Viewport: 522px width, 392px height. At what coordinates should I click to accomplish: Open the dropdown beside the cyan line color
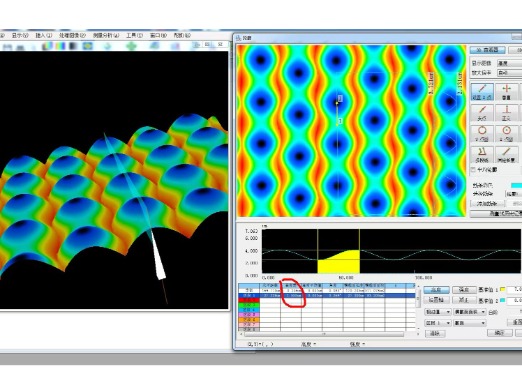click(x=514, y=194)
